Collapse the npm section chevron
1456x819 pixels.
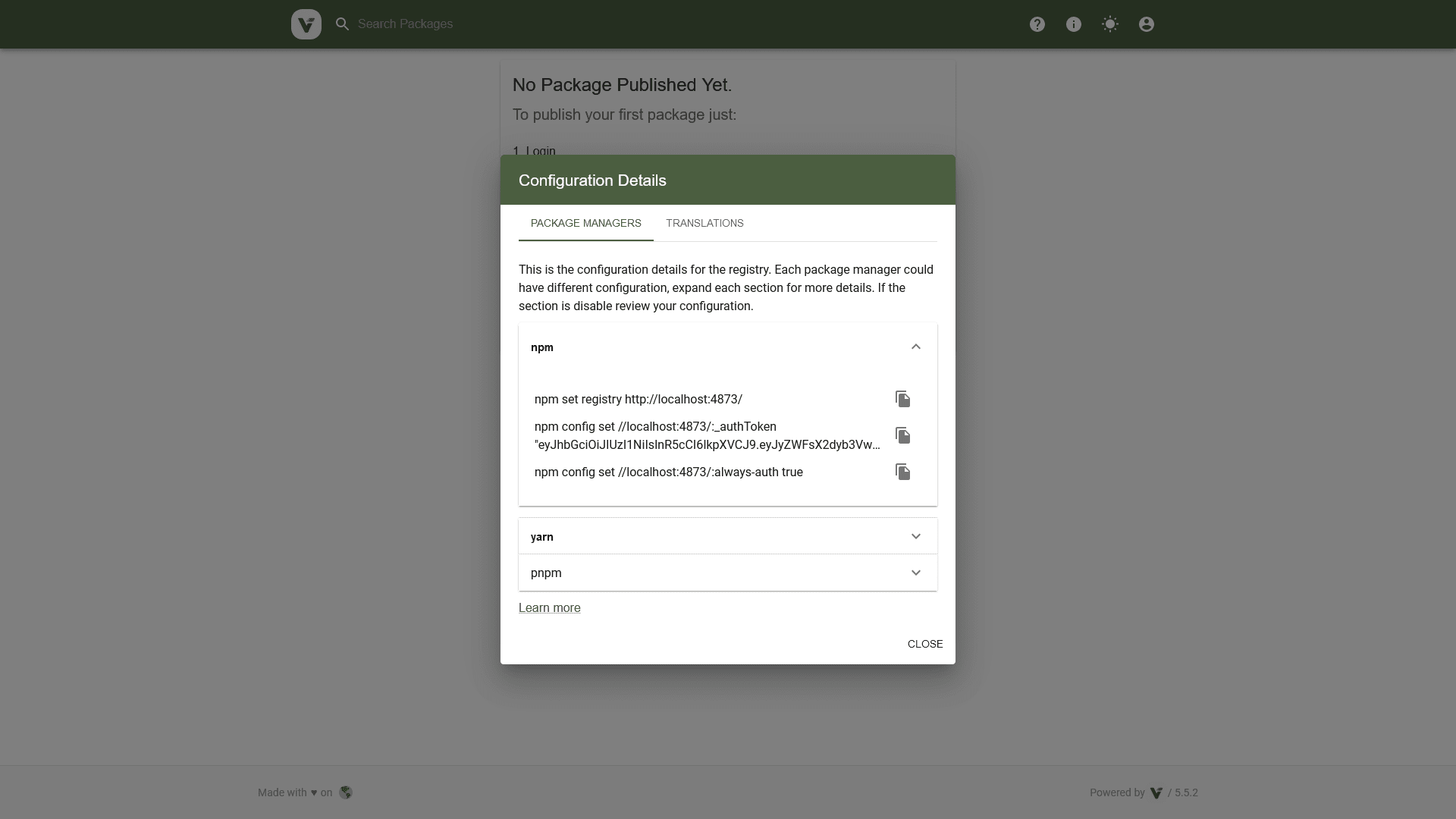pyautogui.click(x=915, y=347)
